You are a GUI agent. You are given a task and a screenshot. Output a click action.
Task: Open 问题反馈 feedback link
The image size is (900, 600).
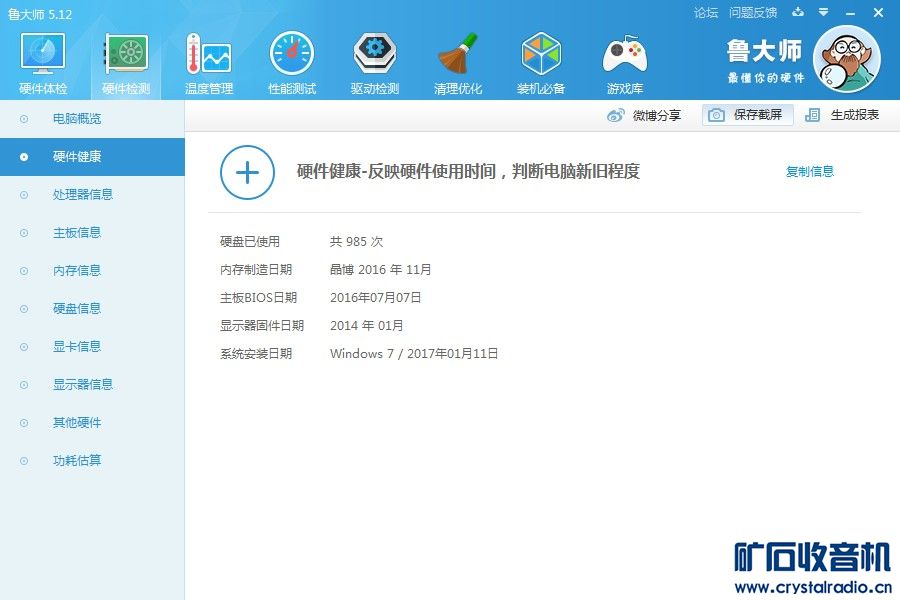(752, 13)
